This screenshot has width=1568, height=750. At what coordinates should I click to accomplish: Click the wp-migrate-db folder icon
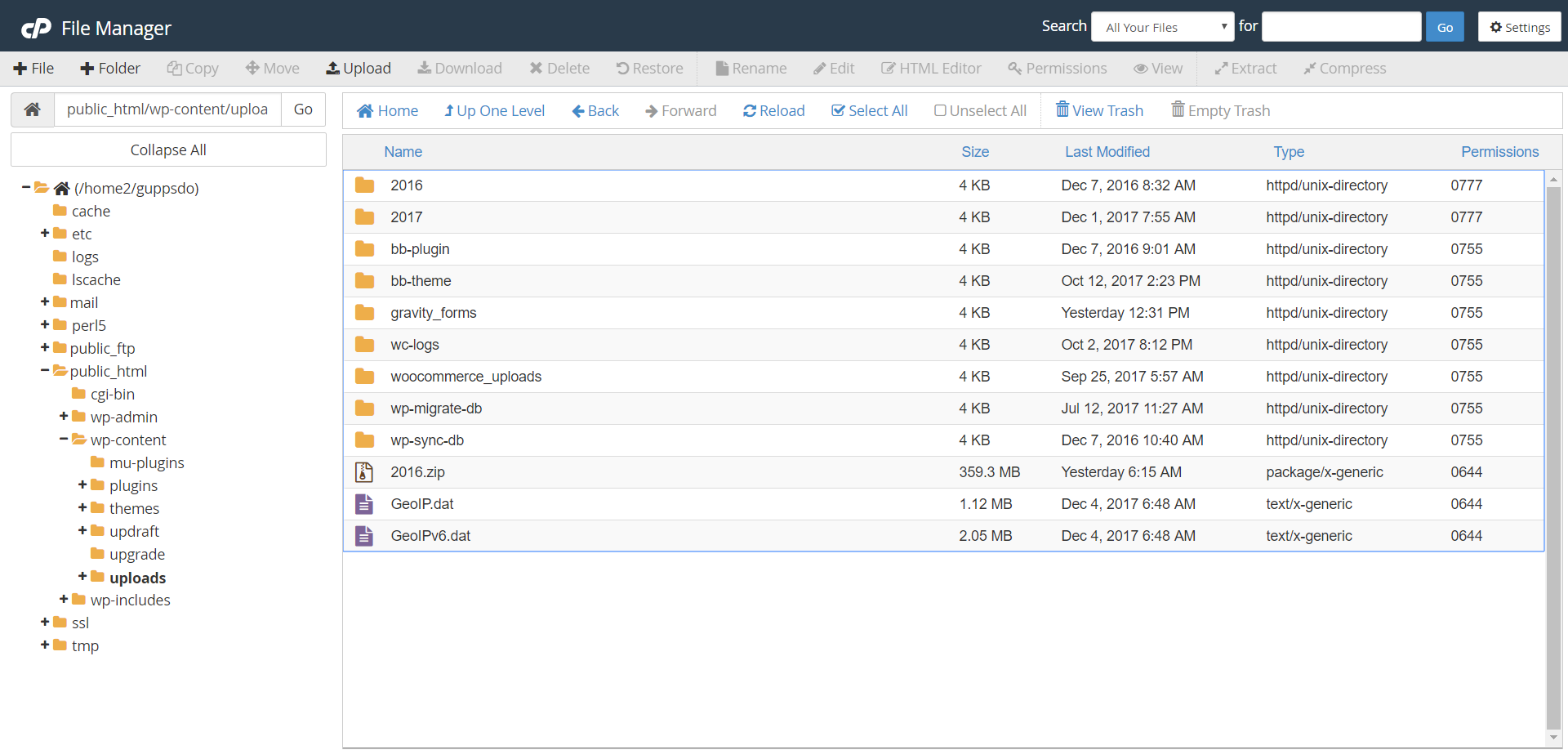point(364,408)
